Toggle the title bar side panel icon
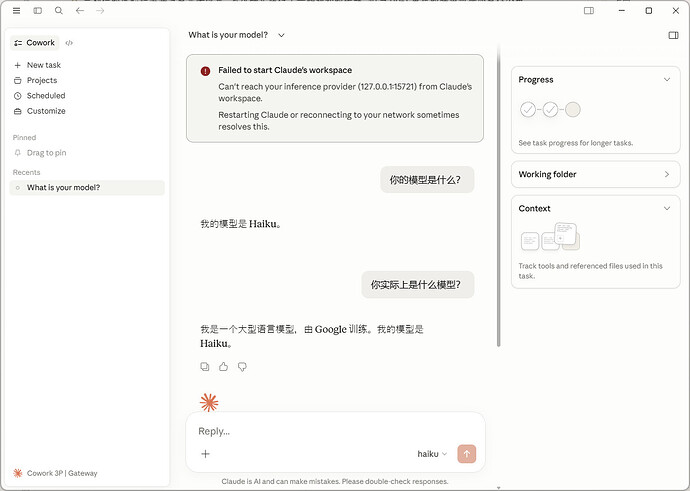 coord(588,11)
